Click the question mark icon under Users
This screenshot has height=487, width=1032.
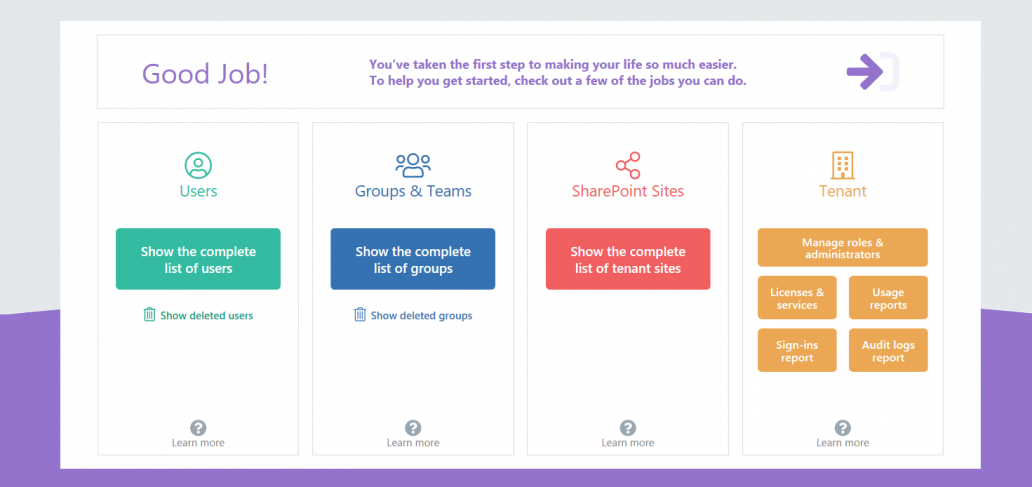198,428
